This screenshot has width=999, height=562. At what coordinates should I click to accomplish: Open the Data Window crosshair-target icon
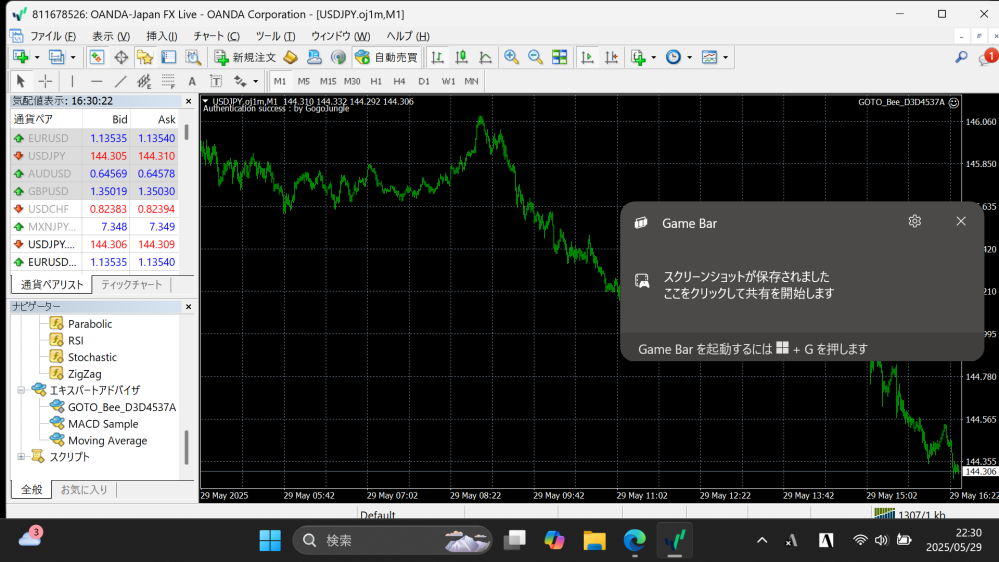pos(120,57)
